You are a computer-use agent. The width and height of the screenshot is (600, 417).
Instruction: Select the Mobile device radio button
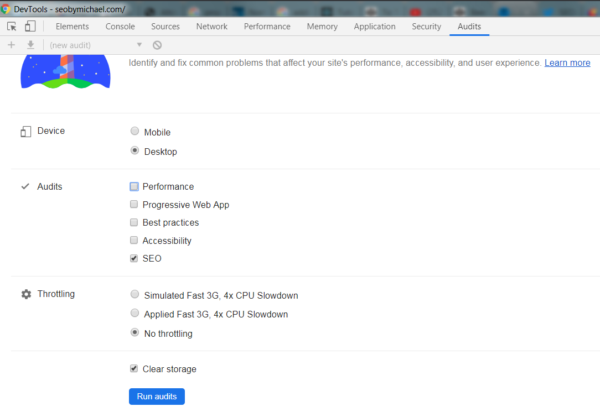[135, 131]
